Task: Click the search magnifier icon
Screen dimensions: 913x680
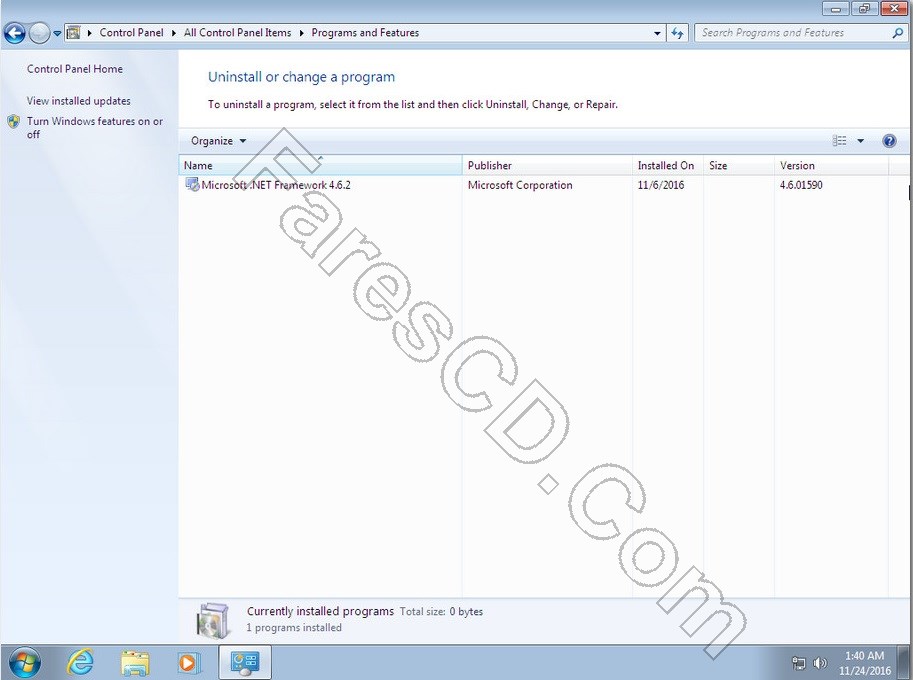Action: tap(898, 33)
